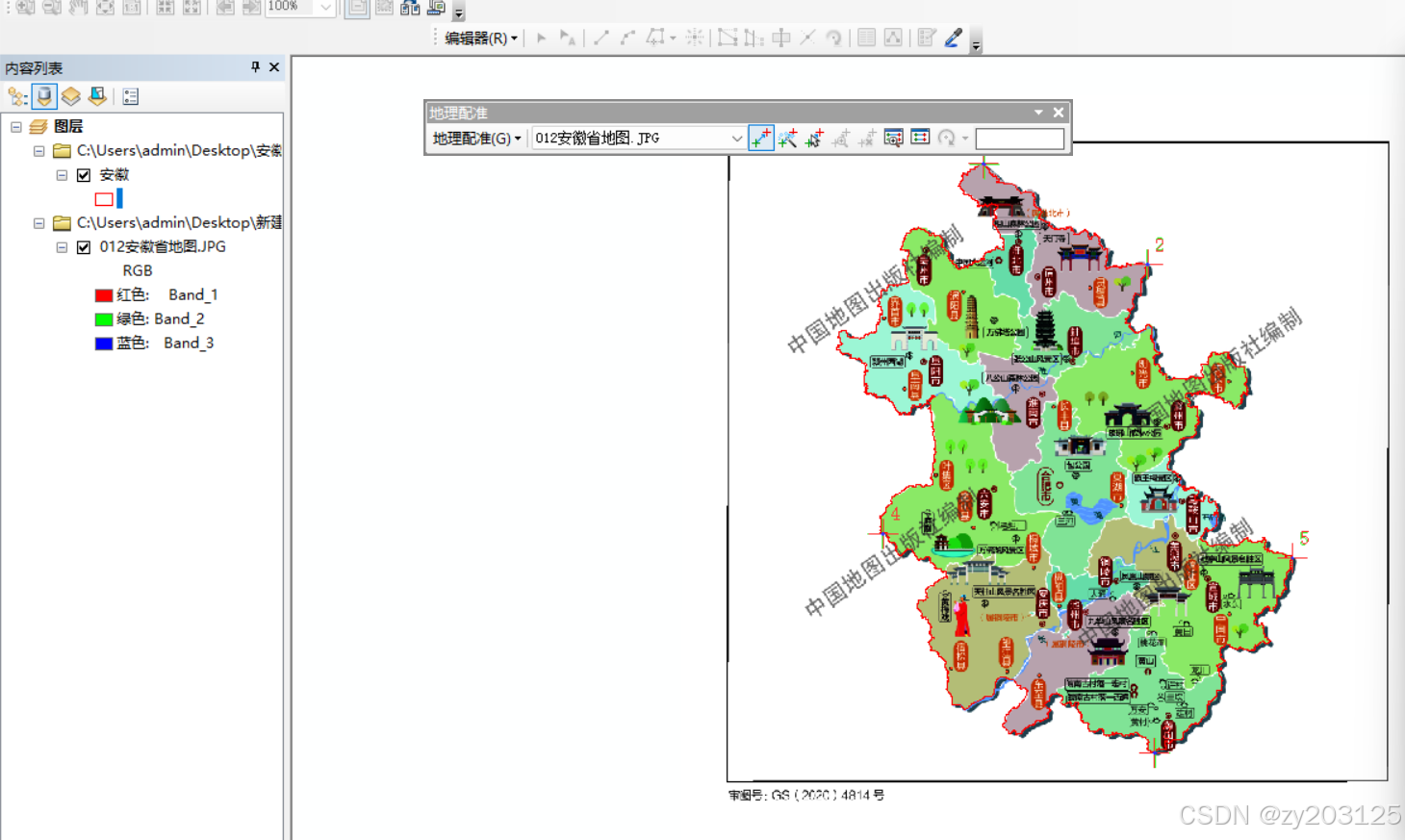Click the RGB label in layer tree
1405x840 pixels.
tap(138, 271)
